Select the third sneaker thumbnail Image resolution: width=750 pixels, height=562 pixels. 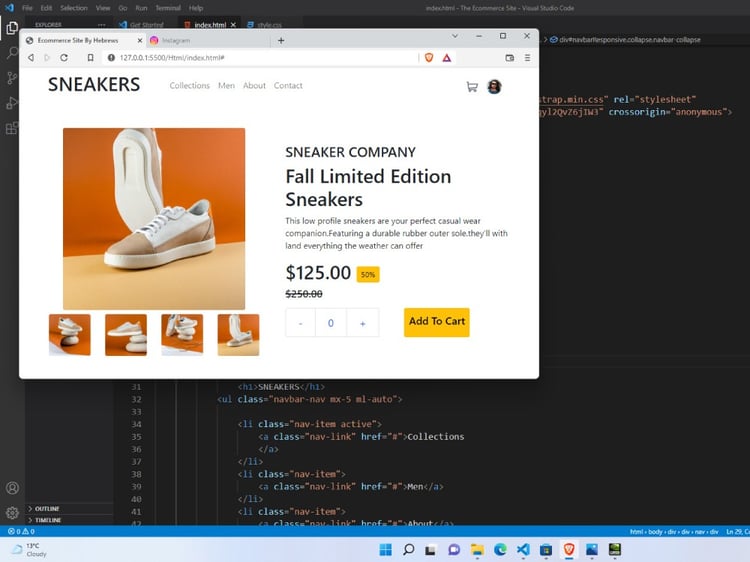[182, 335]
